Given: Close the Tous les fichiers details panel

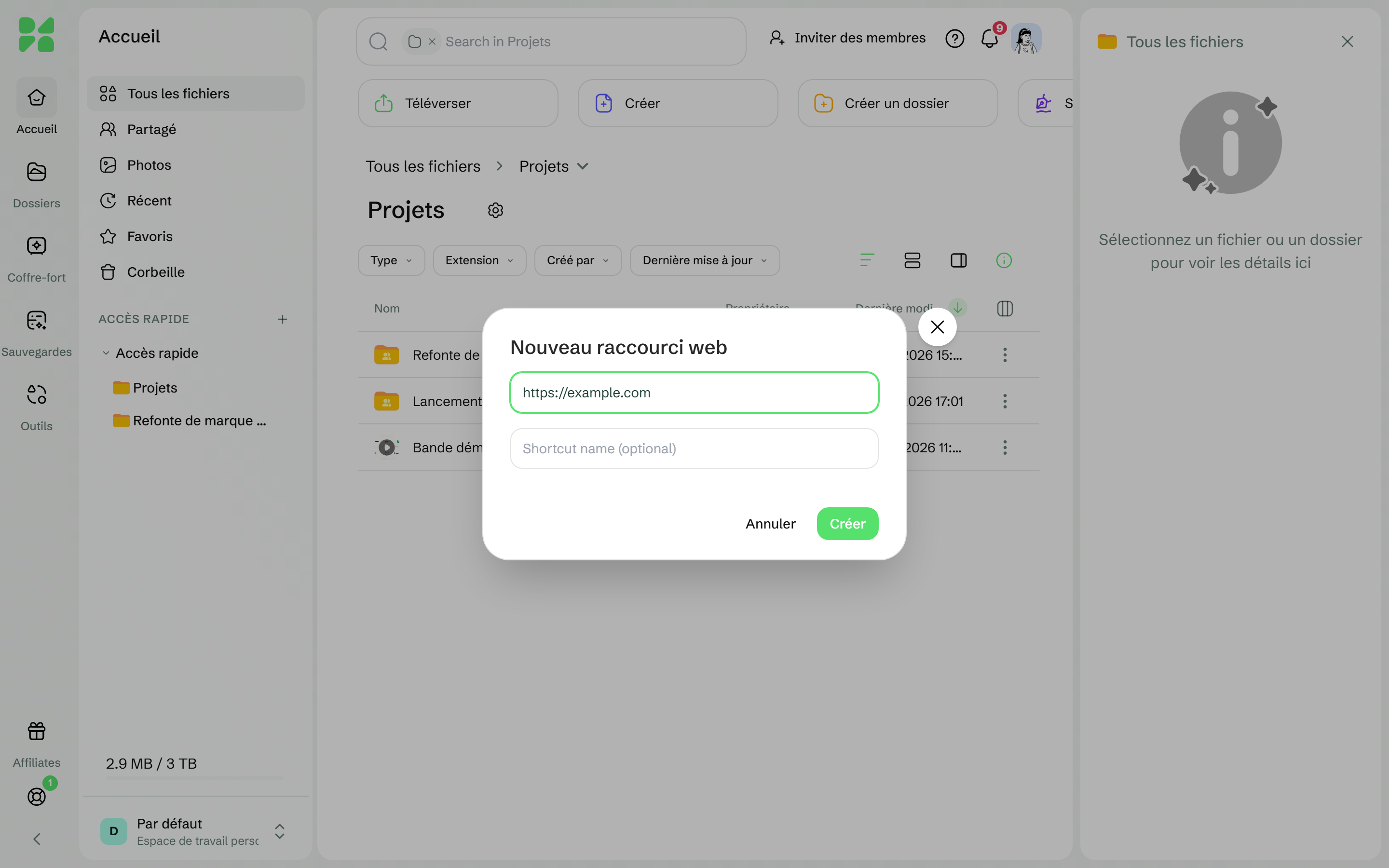Looking at the screenshot, I should pyautogui.click(x=1347, y=41).
